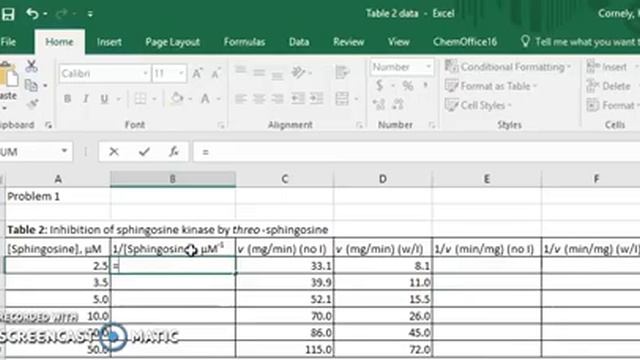Open the Font Color dropdown arrow
Screen dimensions: 640x360
tap(219, 99)
